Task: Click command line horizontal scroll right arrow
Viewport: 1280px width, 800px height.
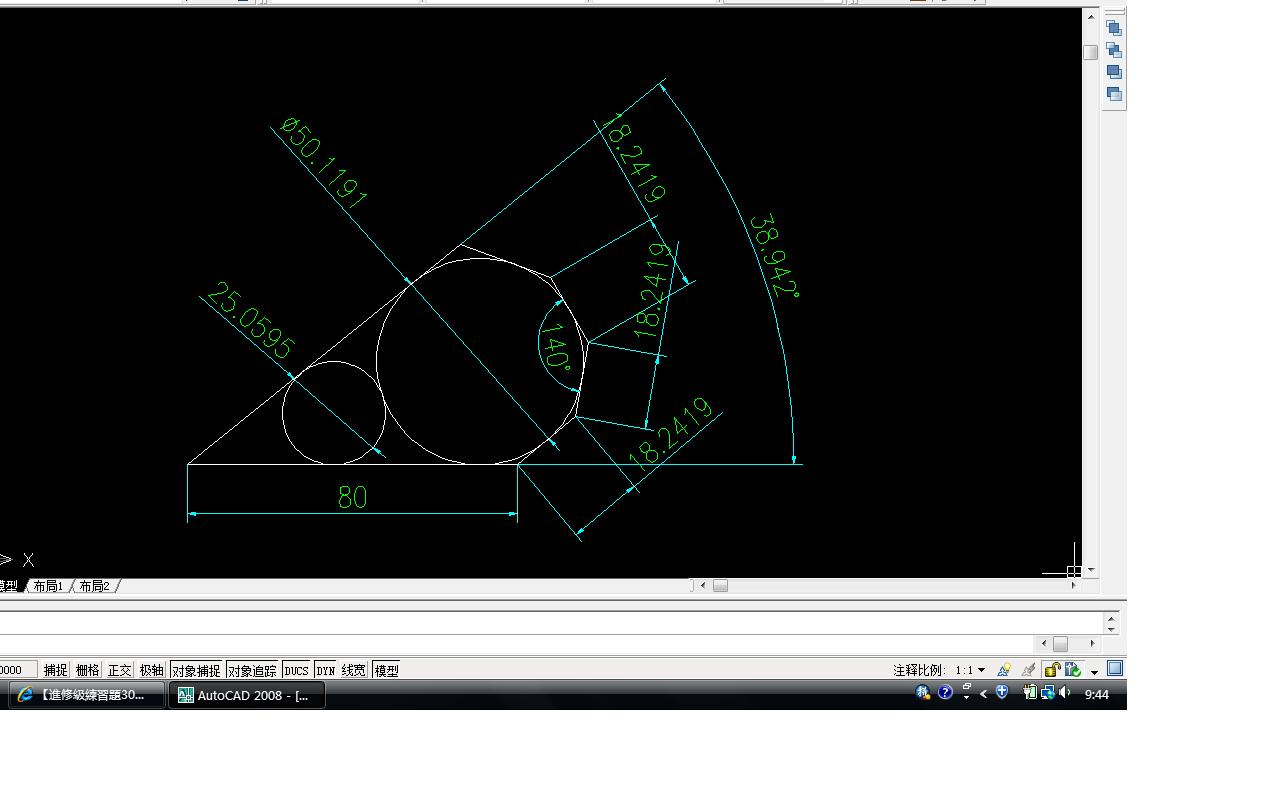Action: [1092, 643]
